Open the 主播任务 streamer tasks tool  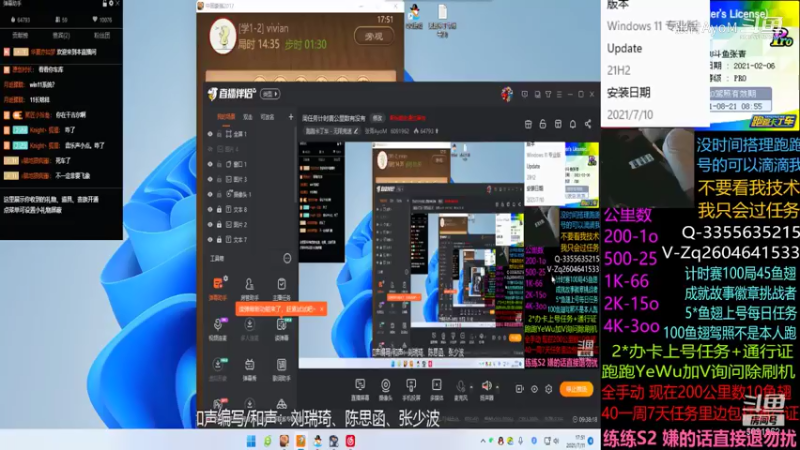click(x=281, y=288)
